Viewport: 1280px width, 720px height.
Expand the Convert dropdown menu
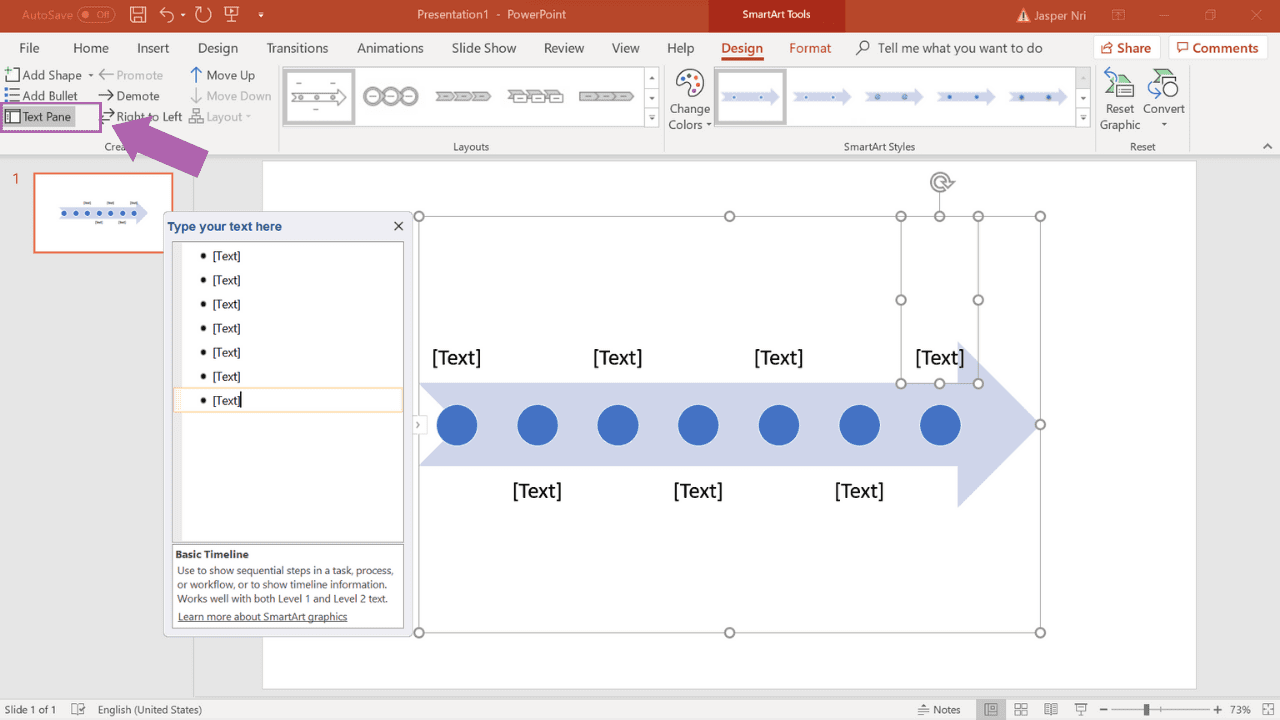click(1163, 125)
